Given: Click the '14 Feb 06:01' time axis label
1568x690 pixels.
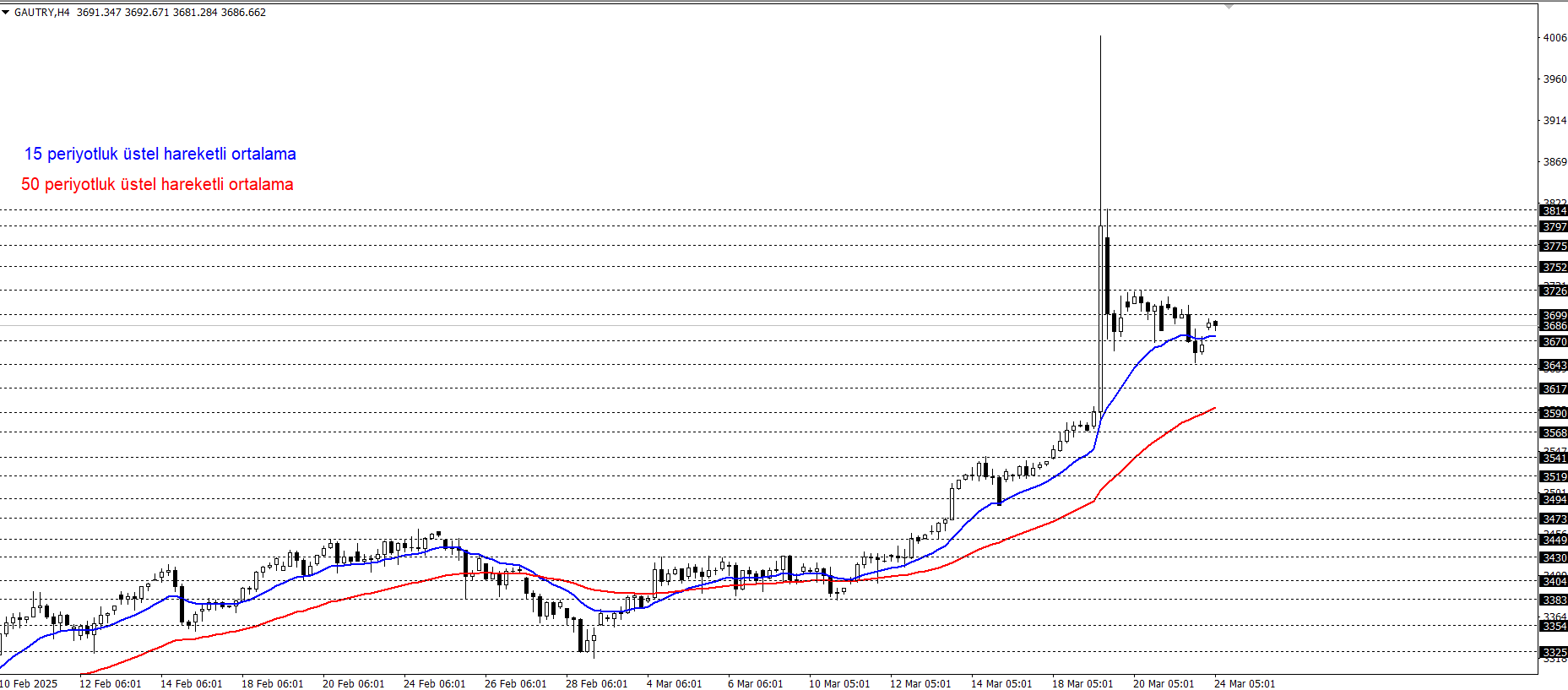Looking at the screenshot, I should (x=192, y=683).
